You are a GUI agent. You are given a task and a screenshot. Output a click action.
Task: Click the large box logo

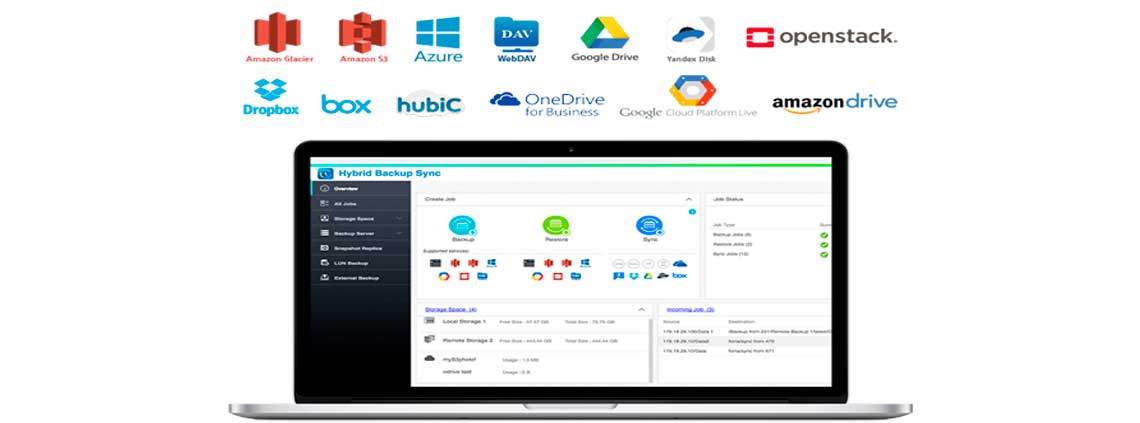pos(346,104)
